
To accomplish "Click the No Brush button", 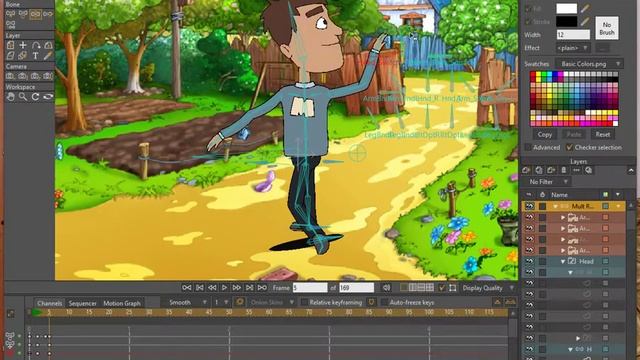I will [607, 28].
